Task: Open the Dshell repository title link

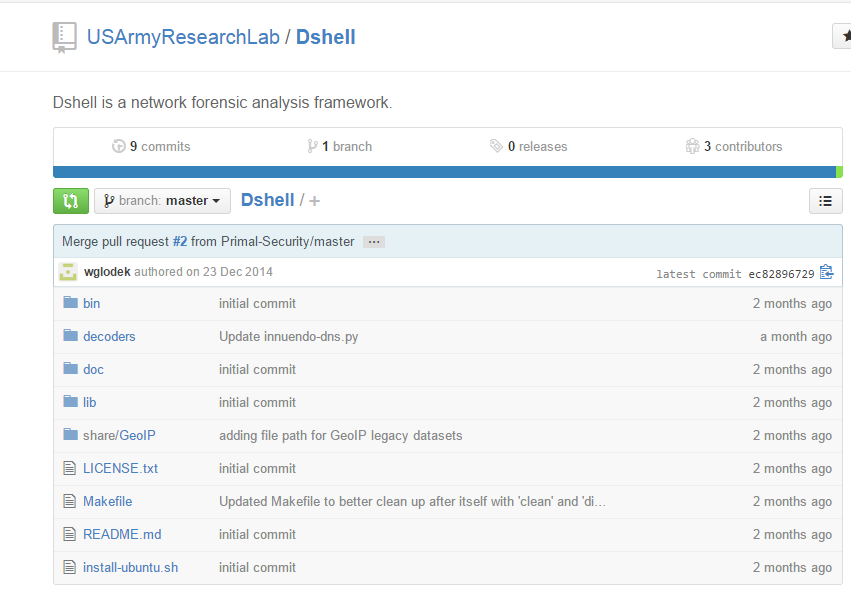Action: (326, 37)
